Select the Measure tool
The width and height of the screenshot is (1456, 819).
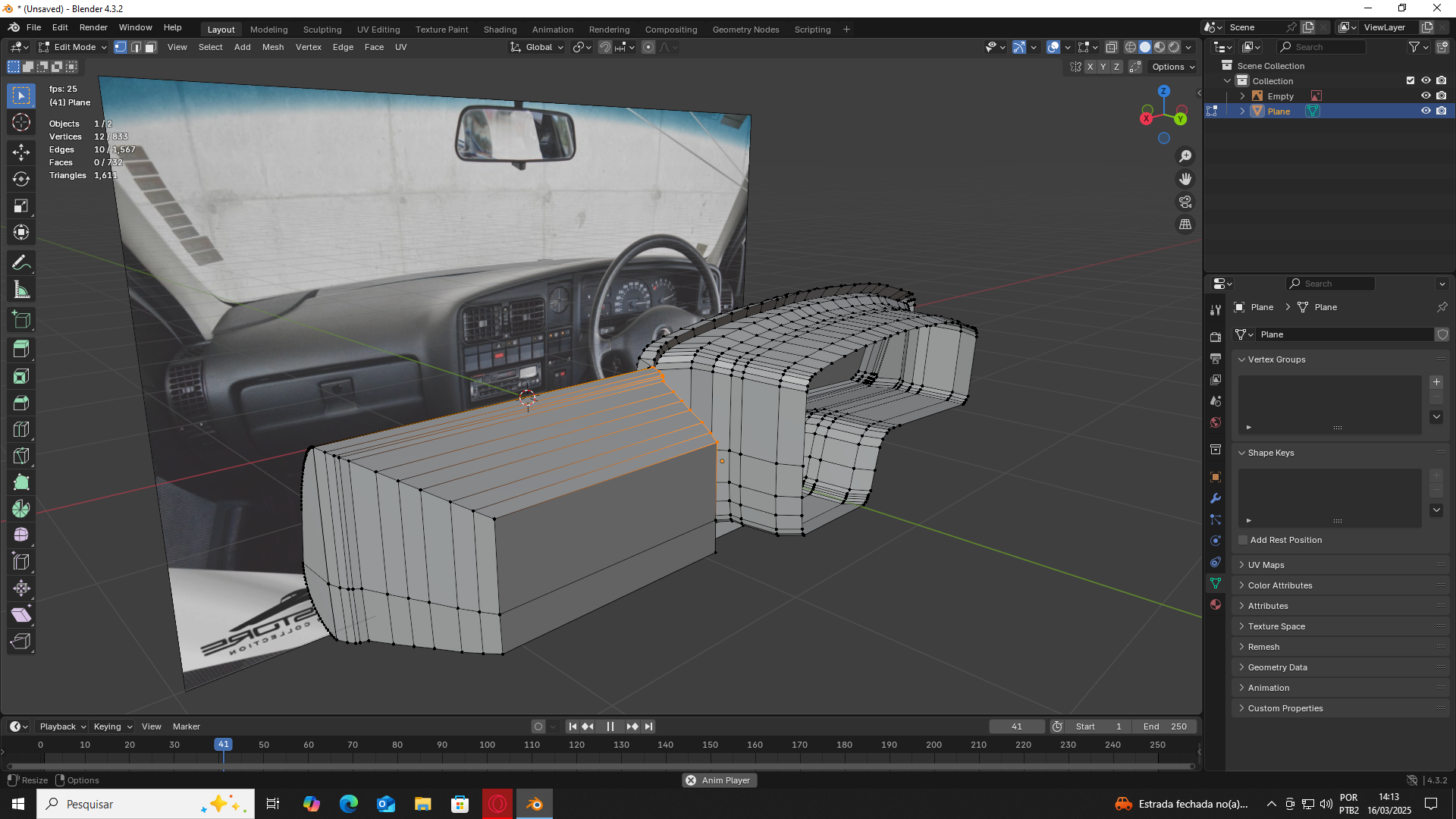(21, 290)
